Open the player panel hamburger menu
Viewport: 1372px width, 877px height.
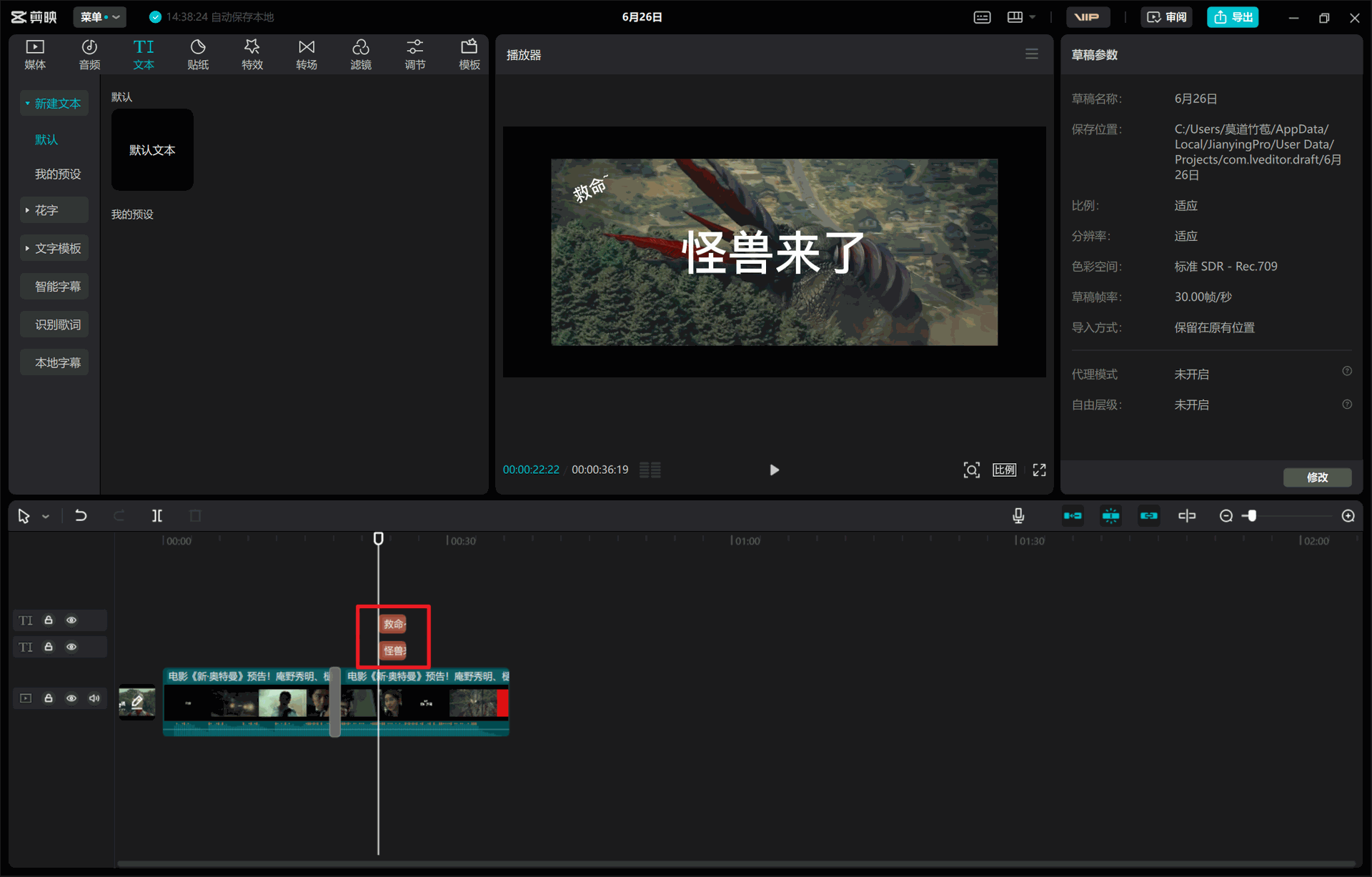click(1032, 54)
